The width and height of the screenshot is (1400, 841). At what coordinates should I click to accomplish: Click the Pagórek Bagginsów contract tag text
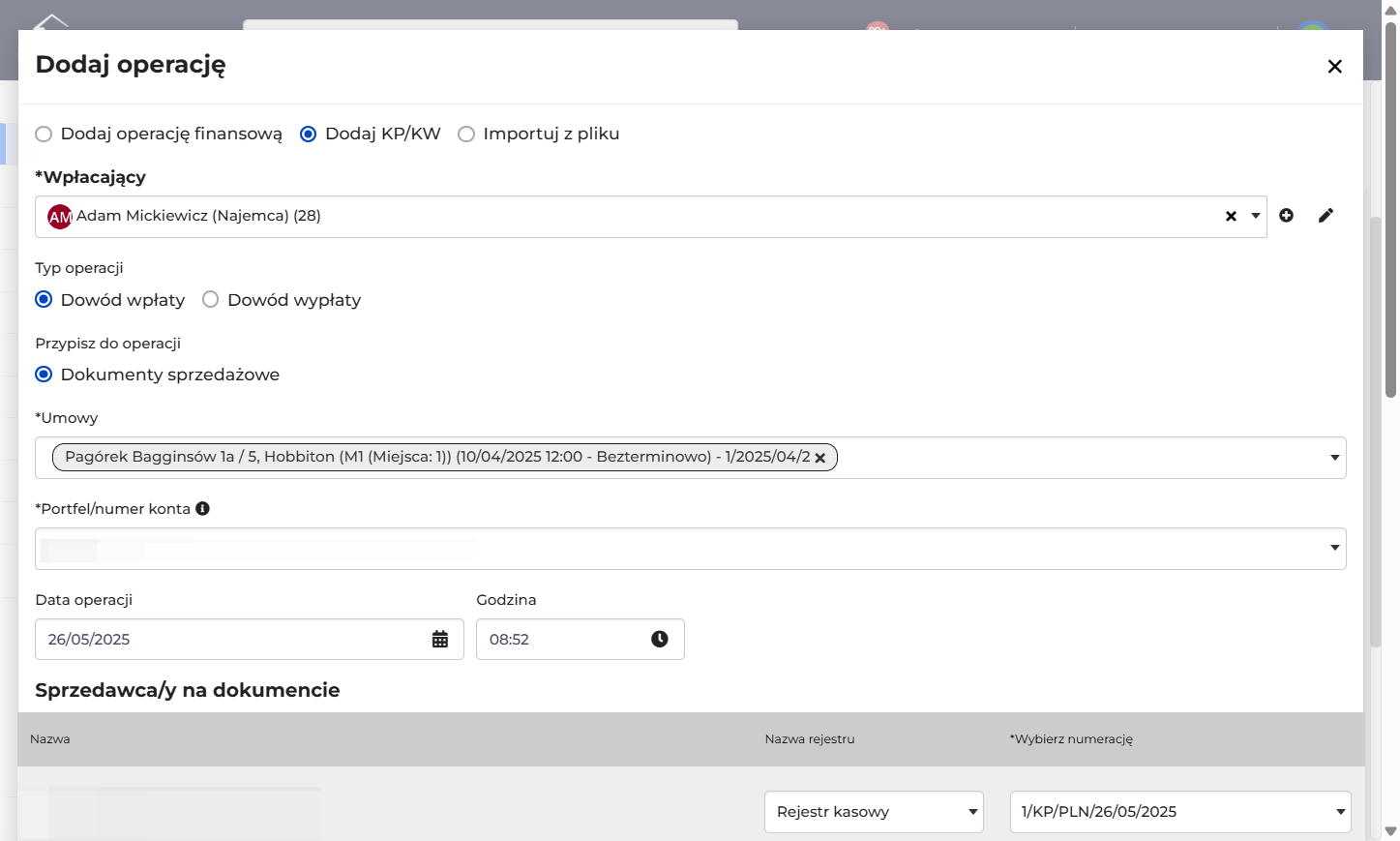click(437, 457)
